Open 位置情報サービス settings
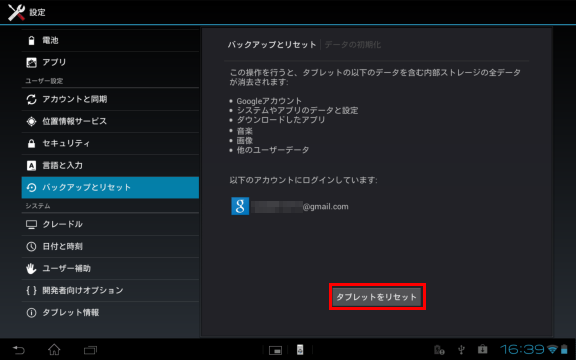This screenshot has height=360, width=576. [x=110, y=121]
